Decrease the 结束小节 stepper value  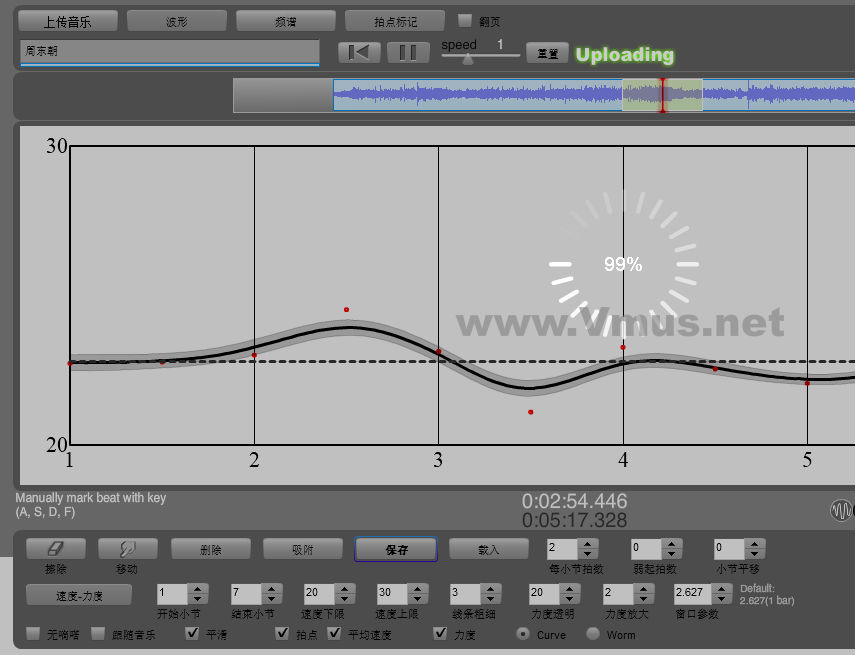tap(270, 598)
